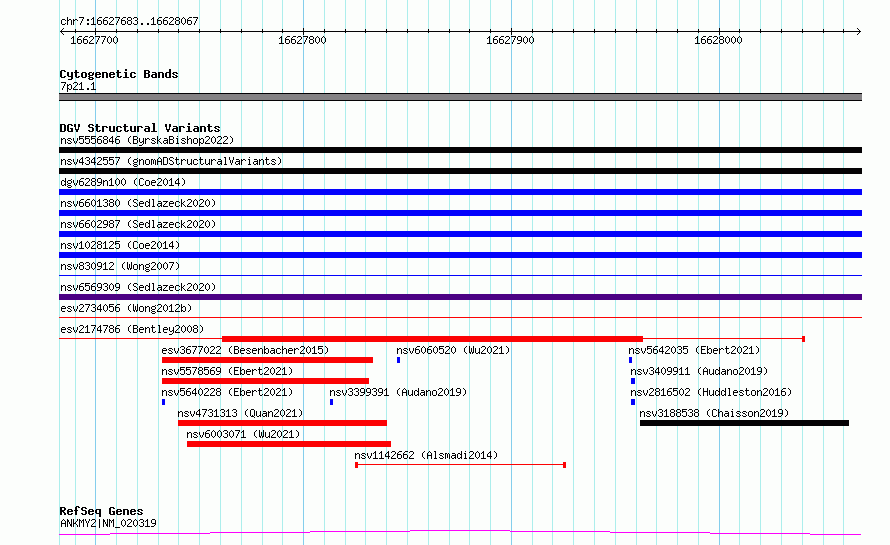This screenshot has width=890, height=545.
Task: Click the small blue marker under nsv3399391
Action: coord(331,402)
